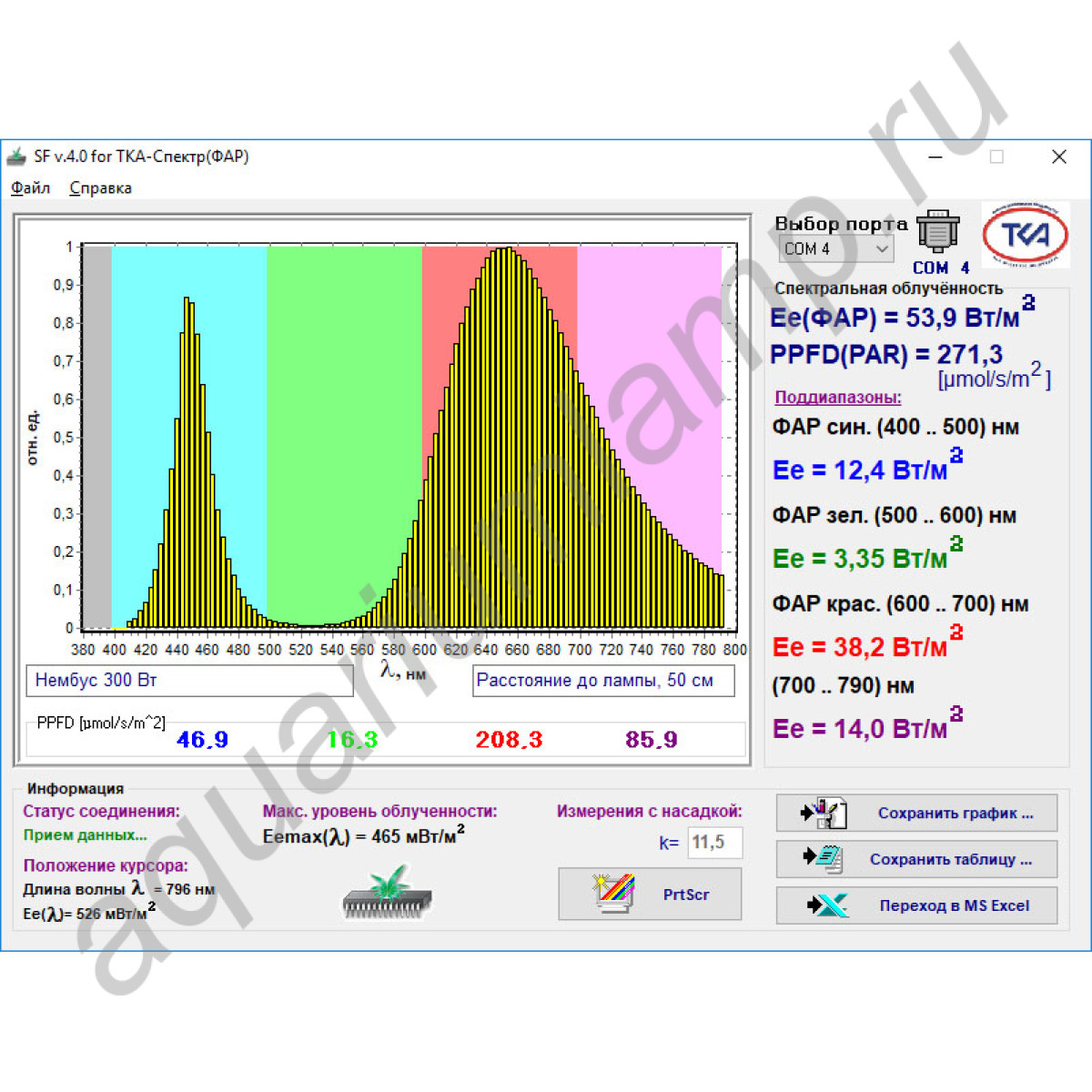Click the save table document icon
This screenshot has height=1092, width=1092.
(824, 858)
